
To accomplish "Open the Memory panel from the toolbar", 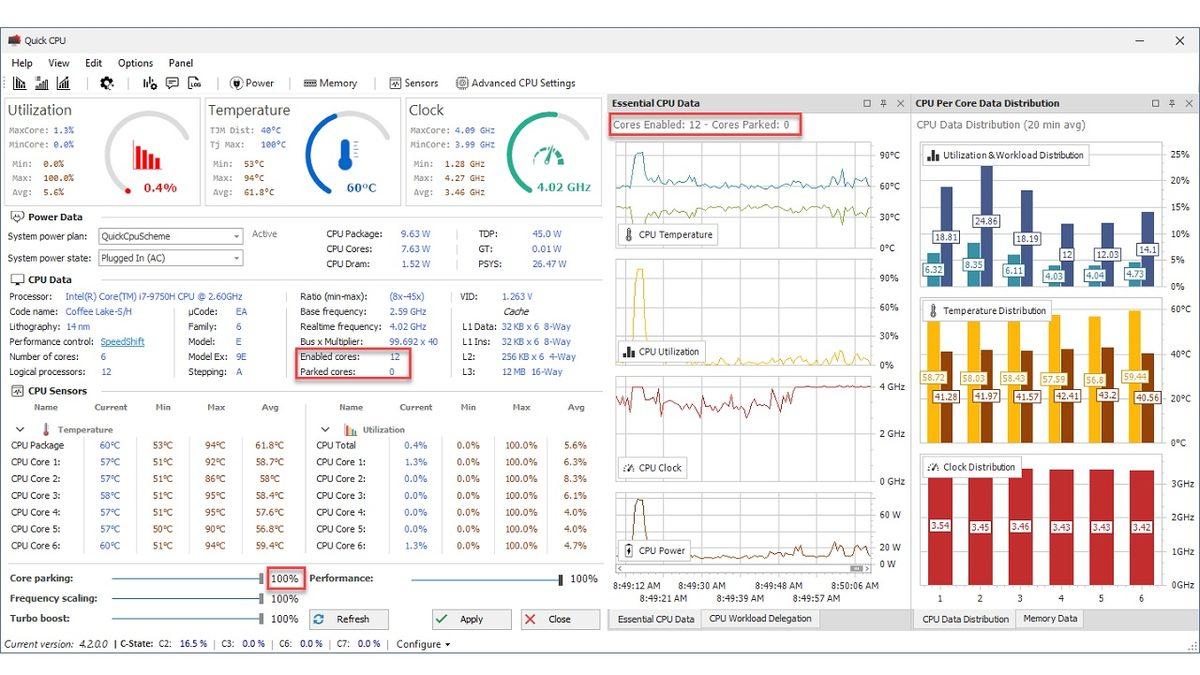I will (x=331, y=83).
